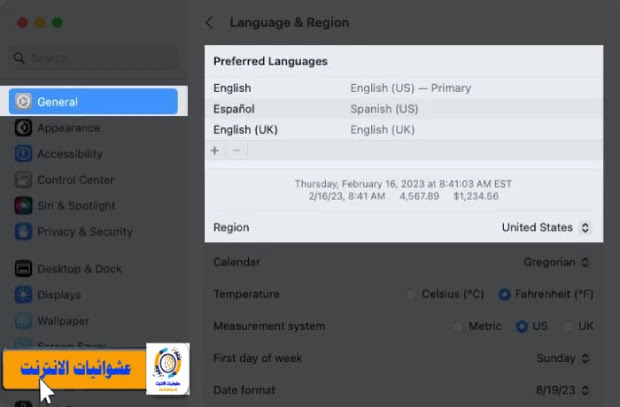Screen dimensions: 620x407
Task: Expand the Calendar Gregorian dropdown
Action: coord(556,262)
